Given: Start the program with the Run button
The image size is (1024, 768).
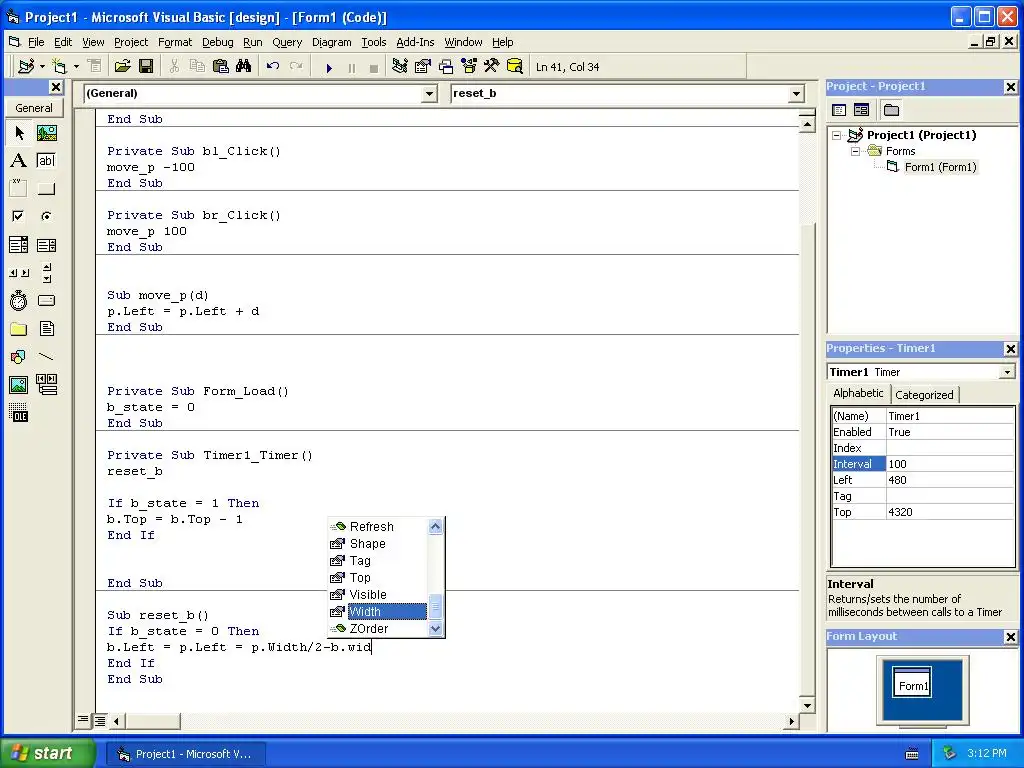Looking at the screenshot, I should [x=329, y=67].
